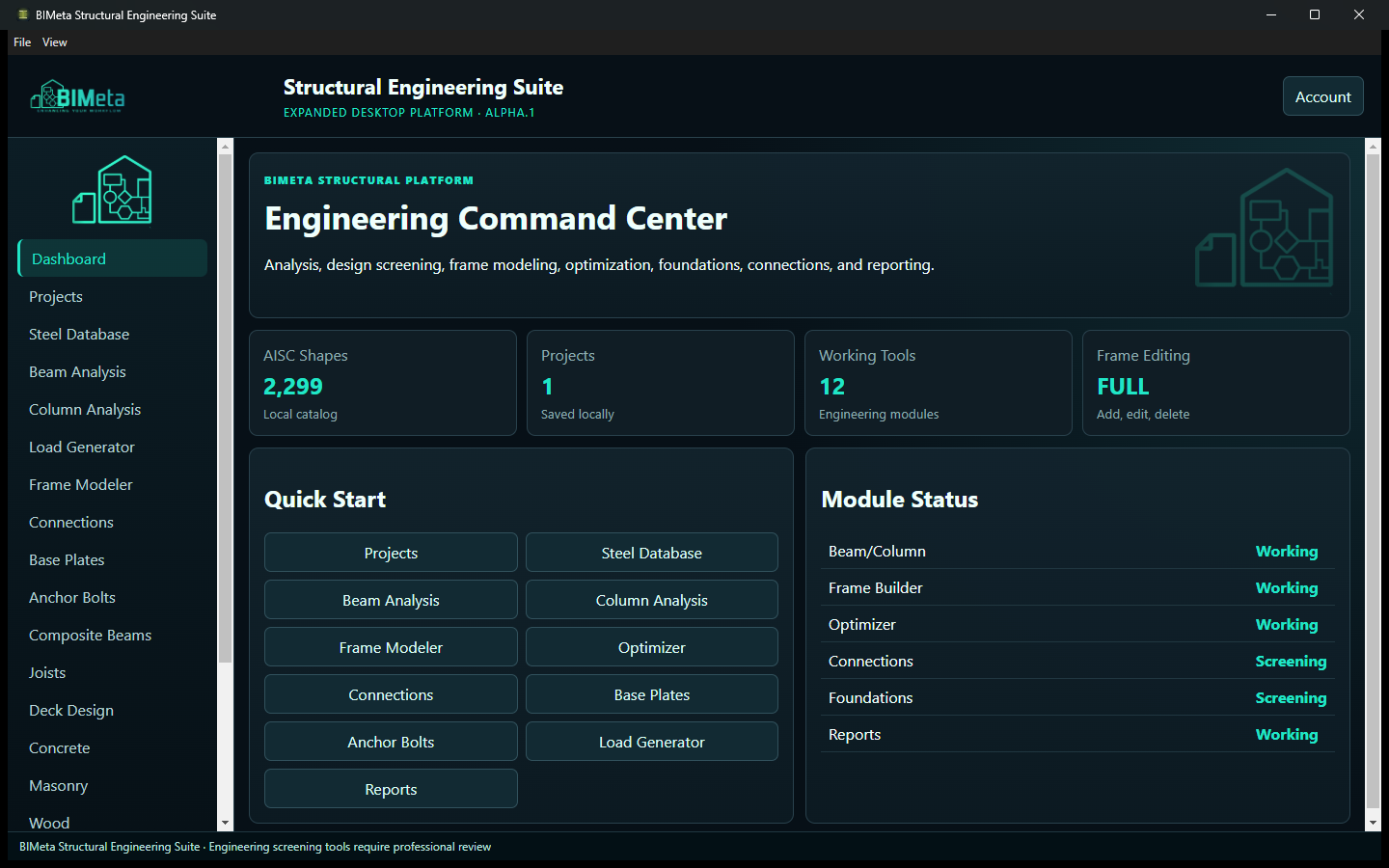Image resolution: width=1389 pixels, height=868 pixels.
Task: Click the Expanded Desktop Platform Alpha.1 subtitle
Action: (409, 113)
